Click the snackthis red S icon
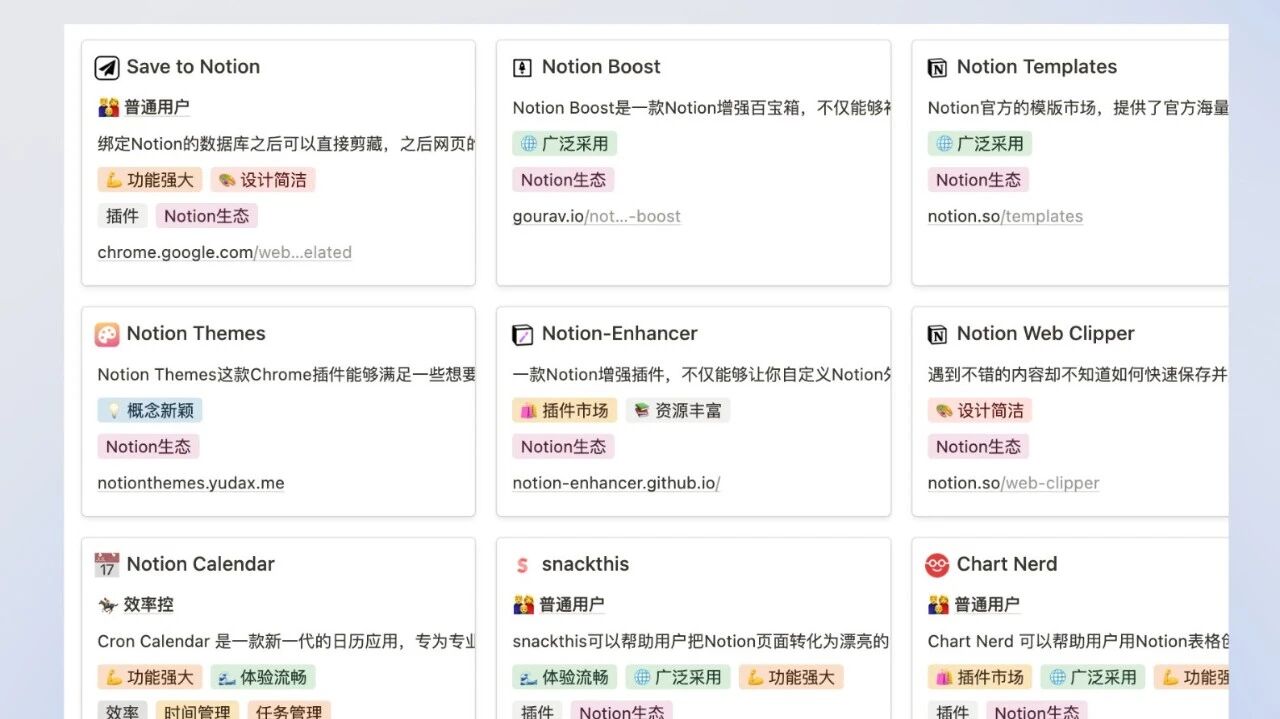 coord(522,565)
